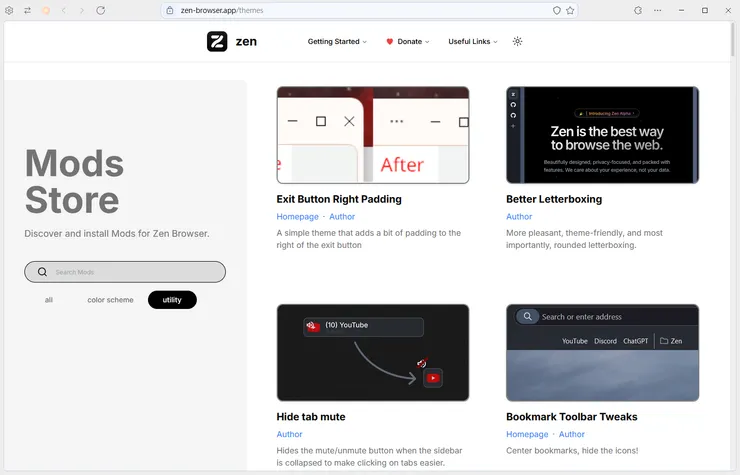Click the magnifier icon in Search Mods
The width and height of the screenshot is (740, 475).
[42, 272]
